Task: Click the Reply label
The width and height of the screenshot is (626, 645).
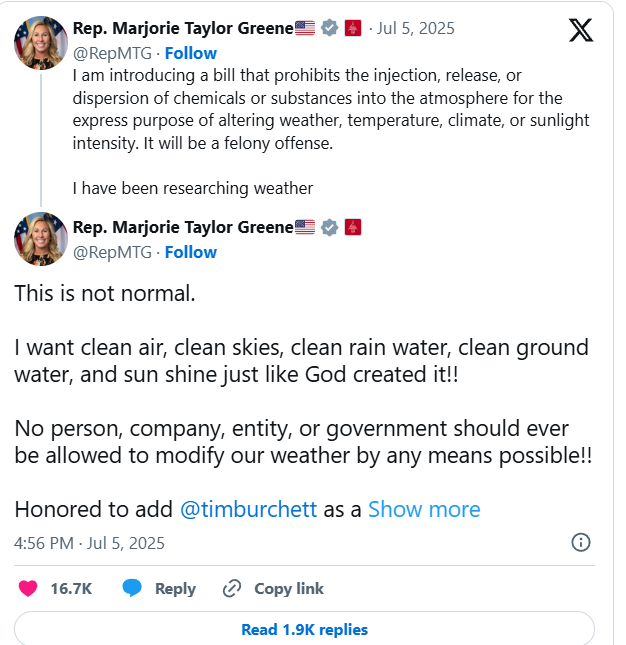Action: pos(175,589)
